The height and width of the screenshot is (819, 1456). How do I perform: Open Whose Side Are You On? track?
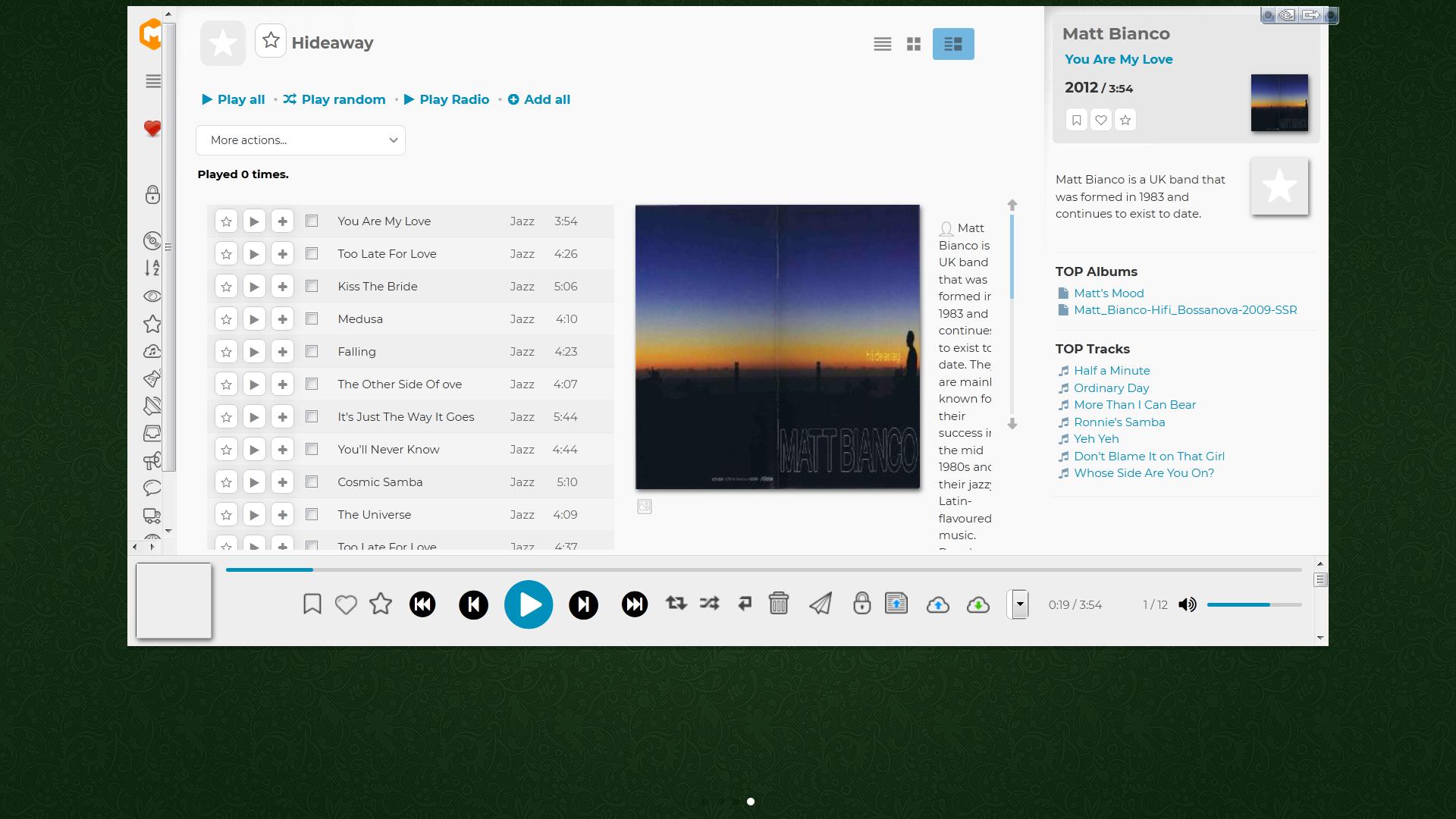[x=1144, y=472]
